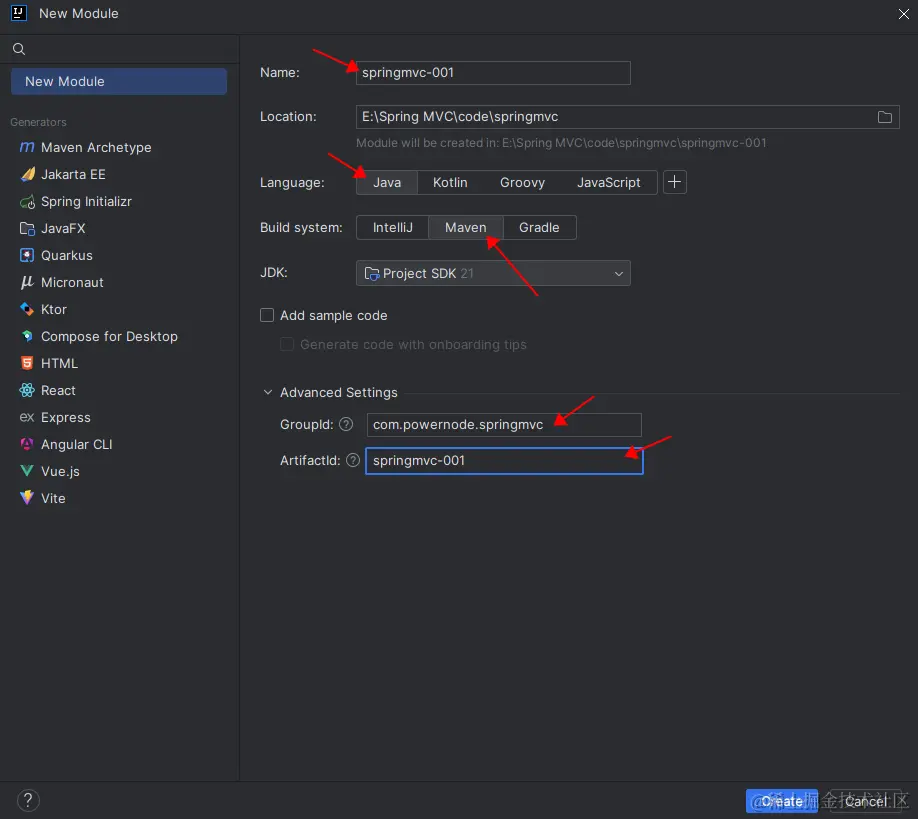Choose the Ktor generator
Viewport: 918px width, 819px height.
pyautogui.click(x=43, y=309)
